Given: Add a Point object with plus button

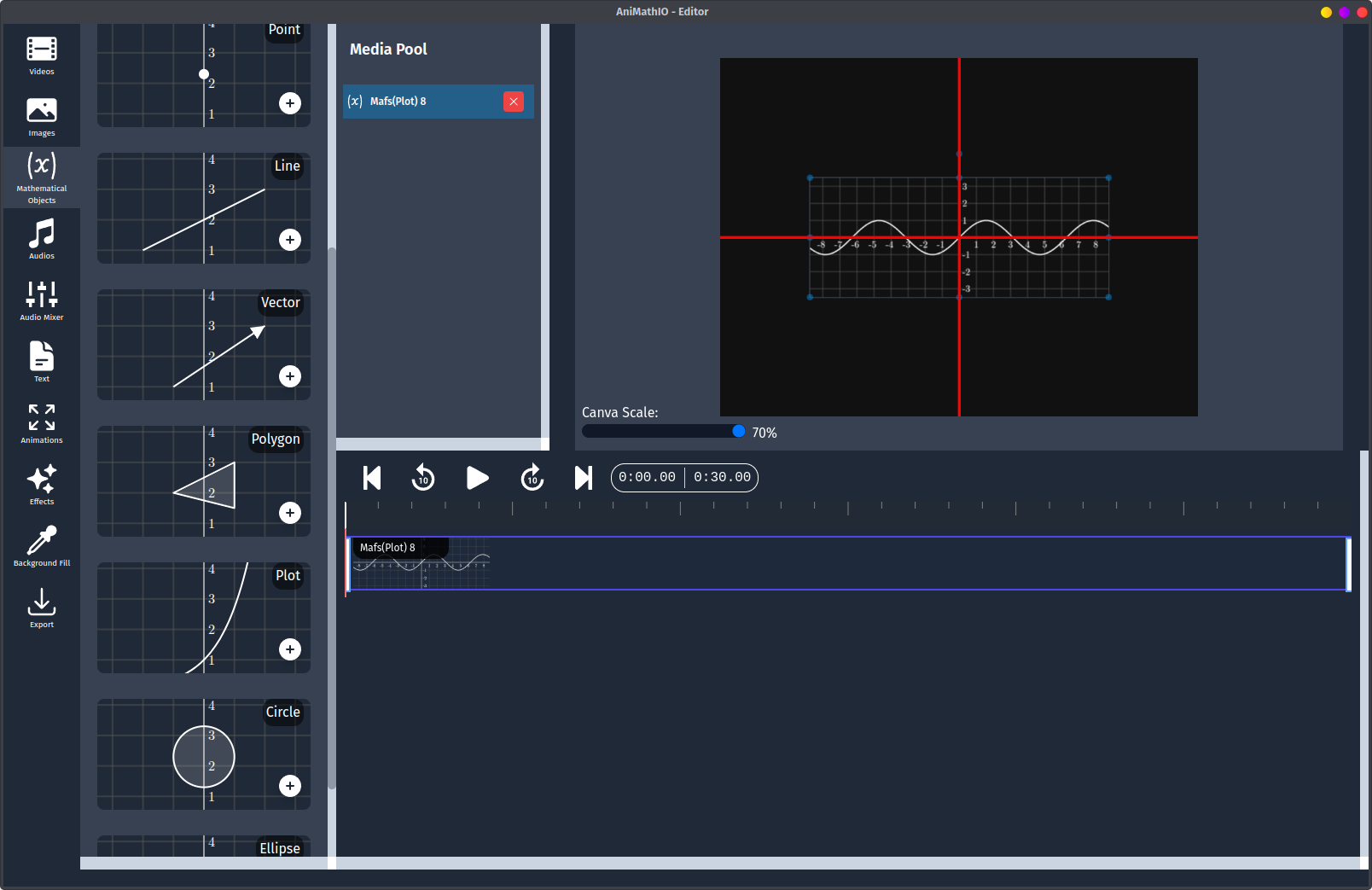Looking at the screenshot, I should (290, 103).
